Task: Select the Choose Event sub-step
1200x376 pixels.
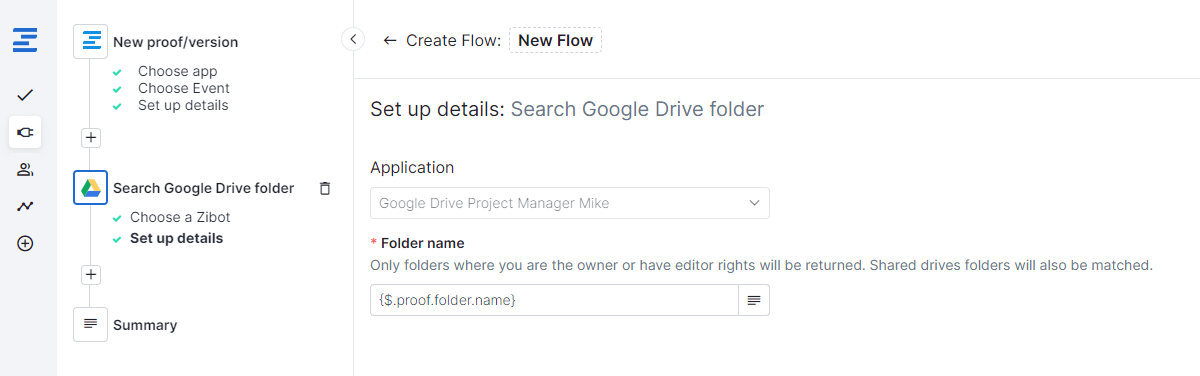Action: pos(184,88)
